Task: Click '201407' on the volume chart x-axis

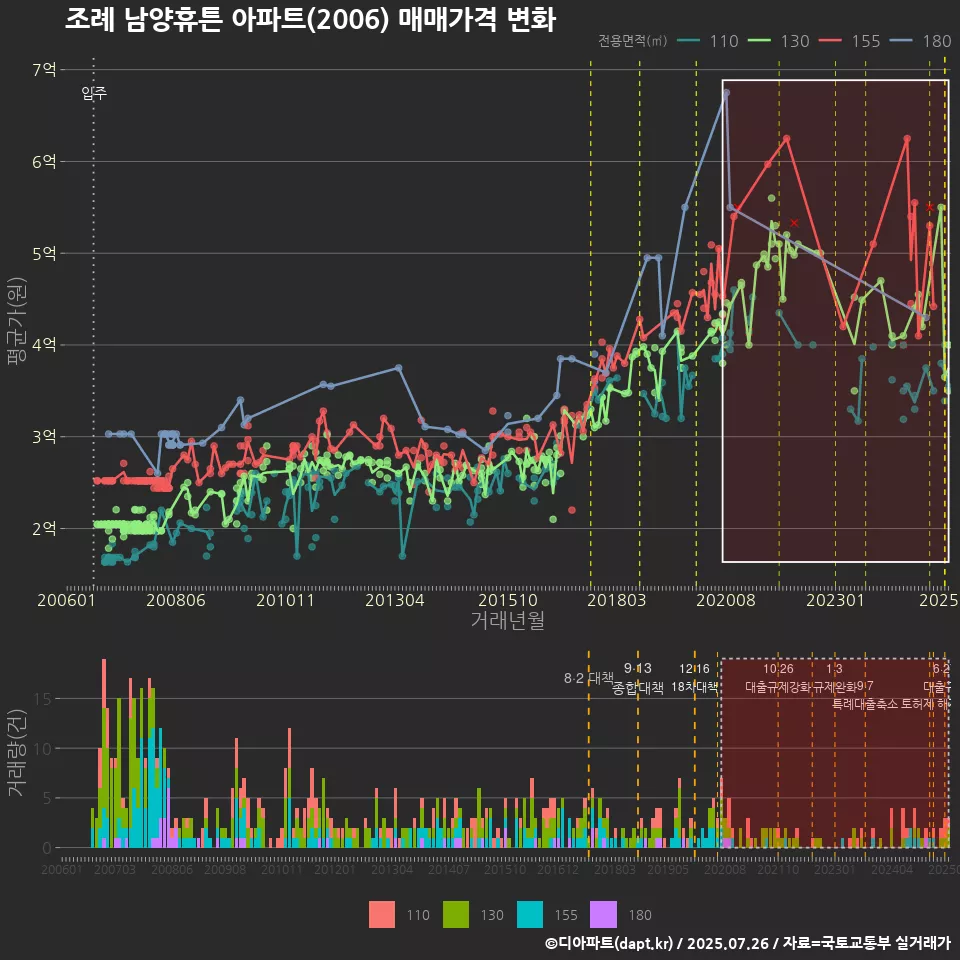Action: tap(449, 869)
